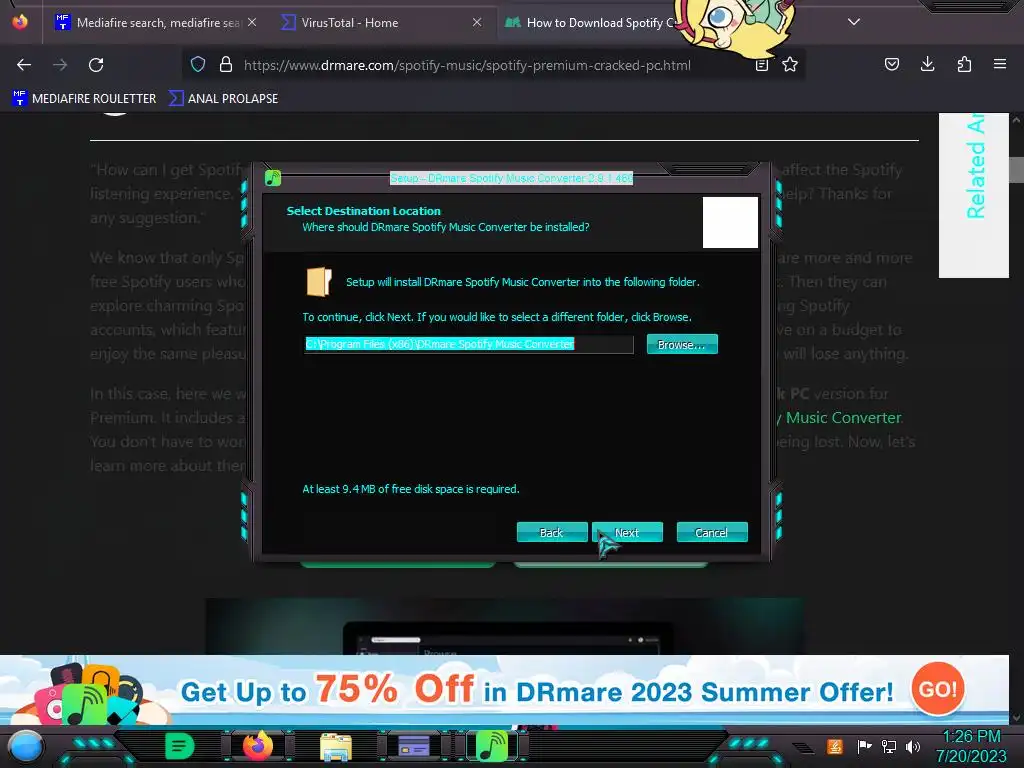1024x768 pixels.
Task: Open the clock showing 1:26 PM
Action: [x=971, y=746]
